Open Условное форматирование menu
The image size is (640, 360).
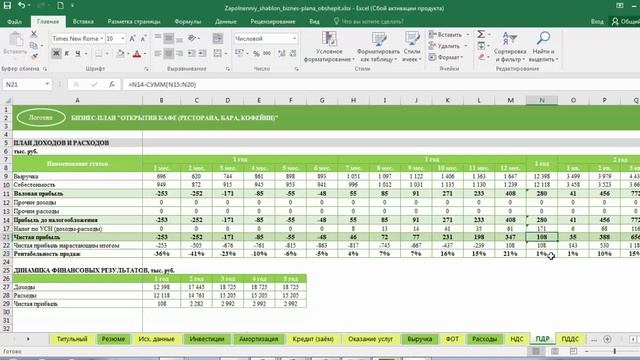pos(329,47)
